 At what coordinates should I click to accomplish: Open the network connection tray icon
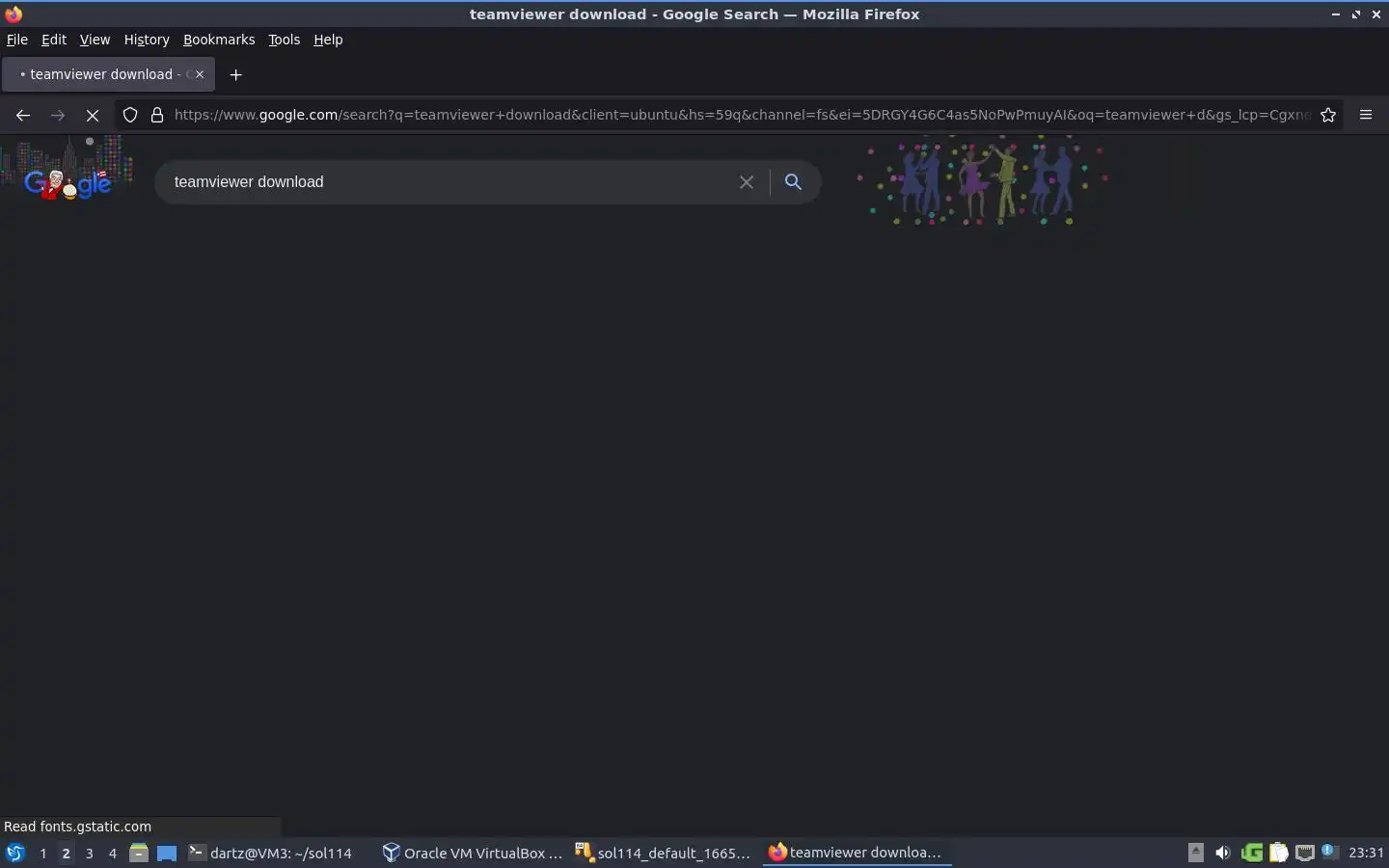tap(1304, 853)
